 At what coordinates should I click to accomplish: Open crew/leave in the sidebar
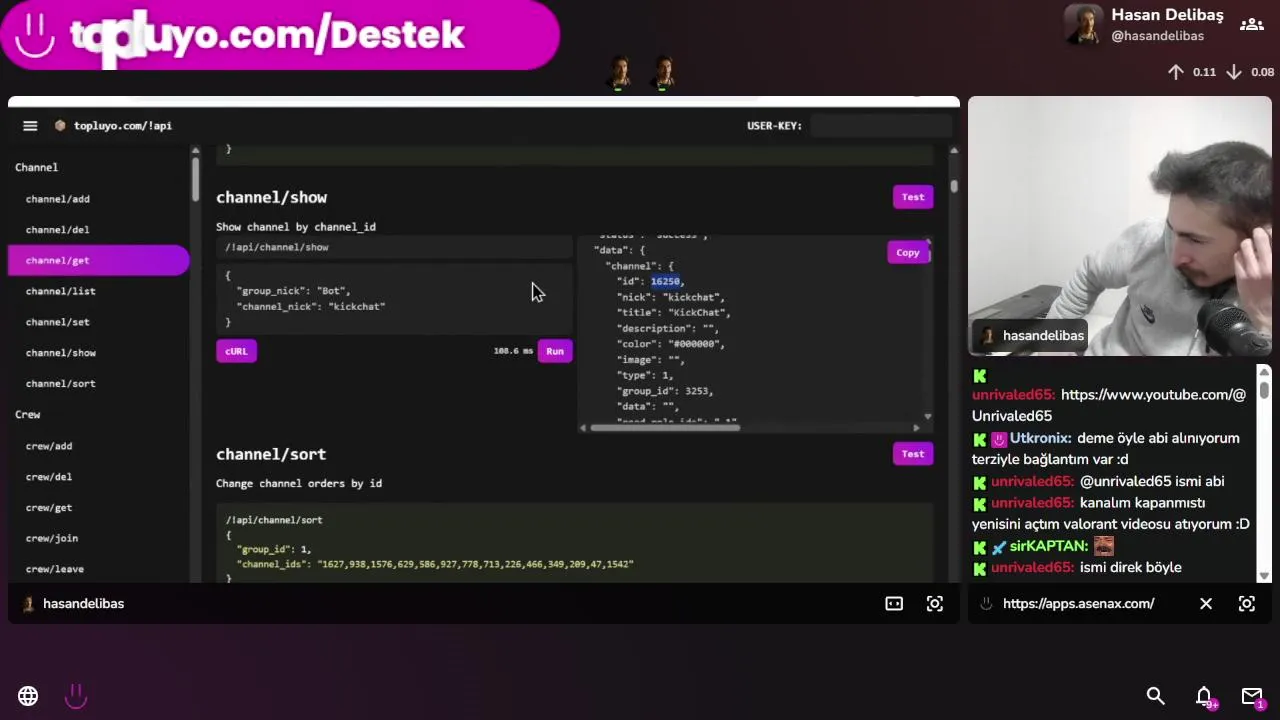coord(55,569)
